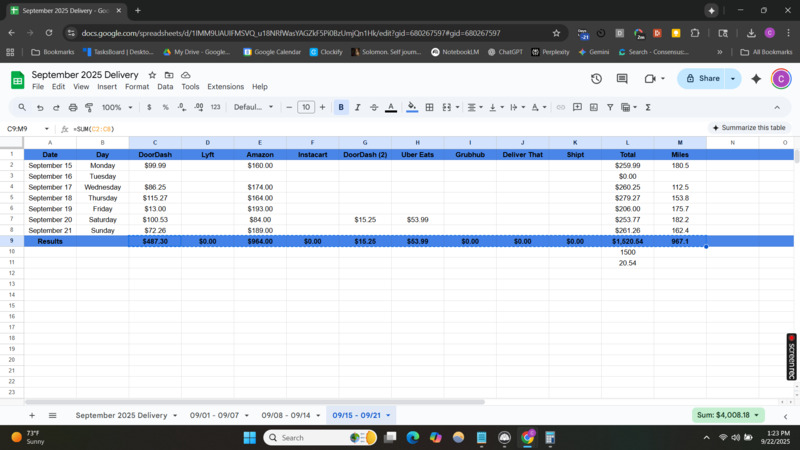The width and height of the screenshot is (800, 450).
Task: Open the comments icon
Action: pyautogui.click(x=622, y=78)
